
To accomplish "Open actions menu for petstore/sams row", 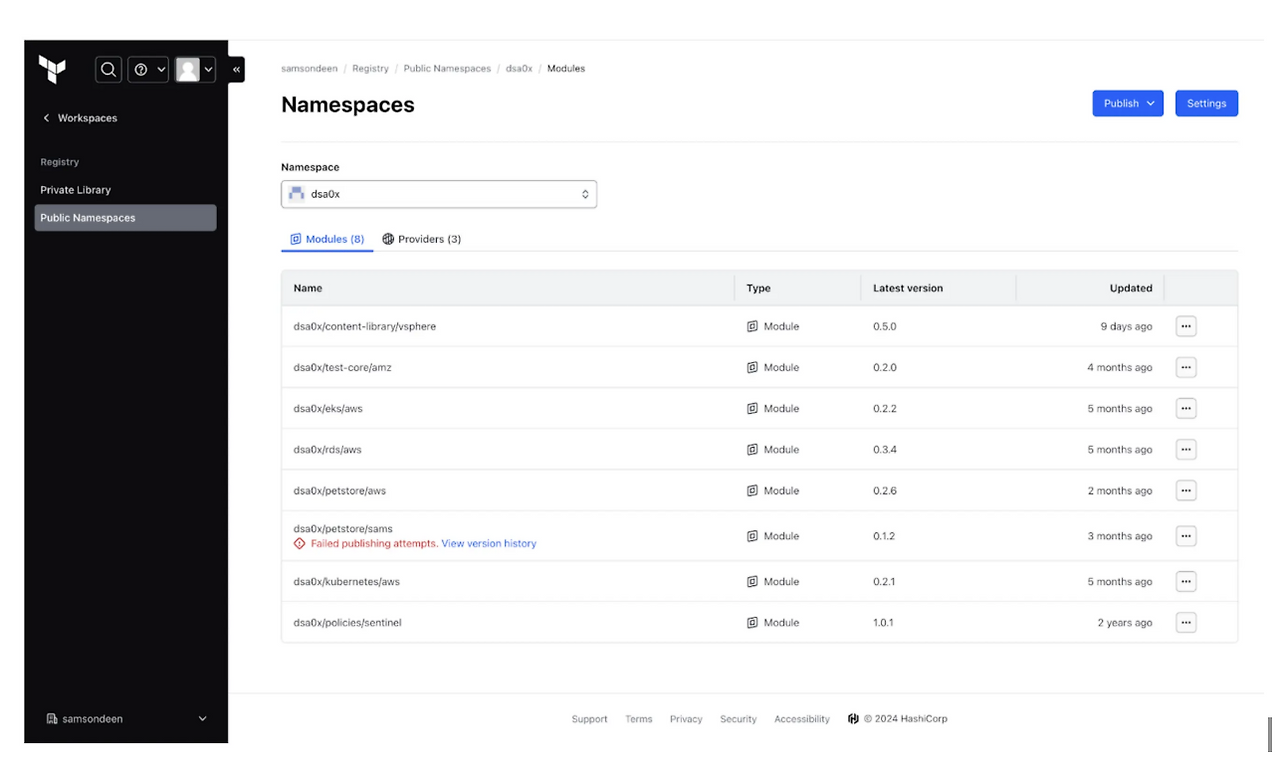I will tap(1186, 536).
